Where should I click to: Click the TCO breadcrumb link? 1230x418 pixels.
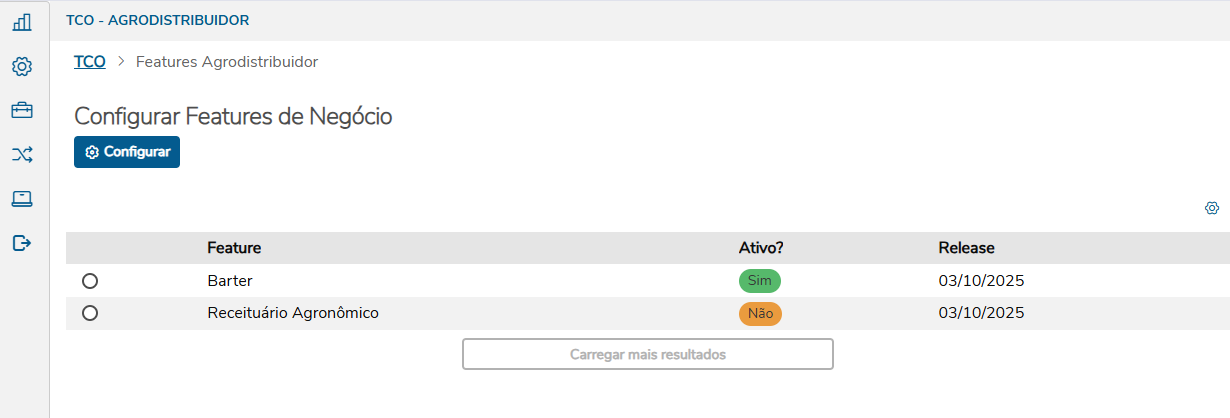[90, 62]
